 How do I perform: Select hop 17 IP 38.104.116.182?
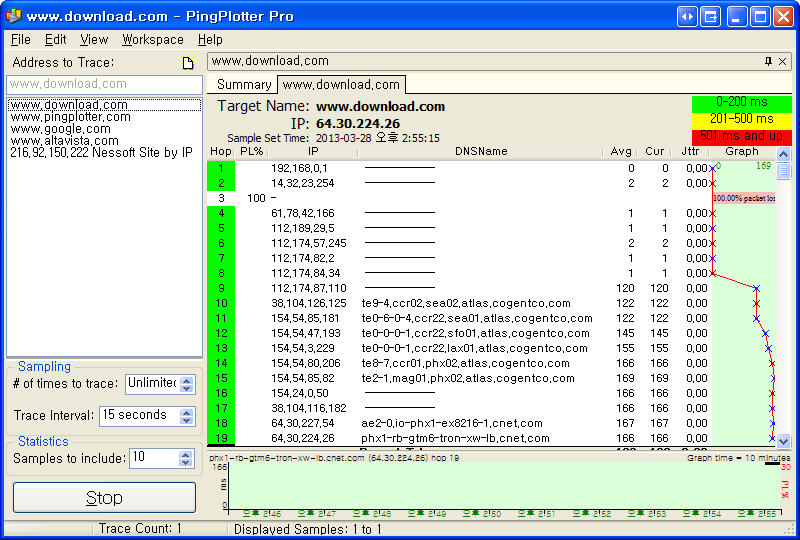coord(309,408)
